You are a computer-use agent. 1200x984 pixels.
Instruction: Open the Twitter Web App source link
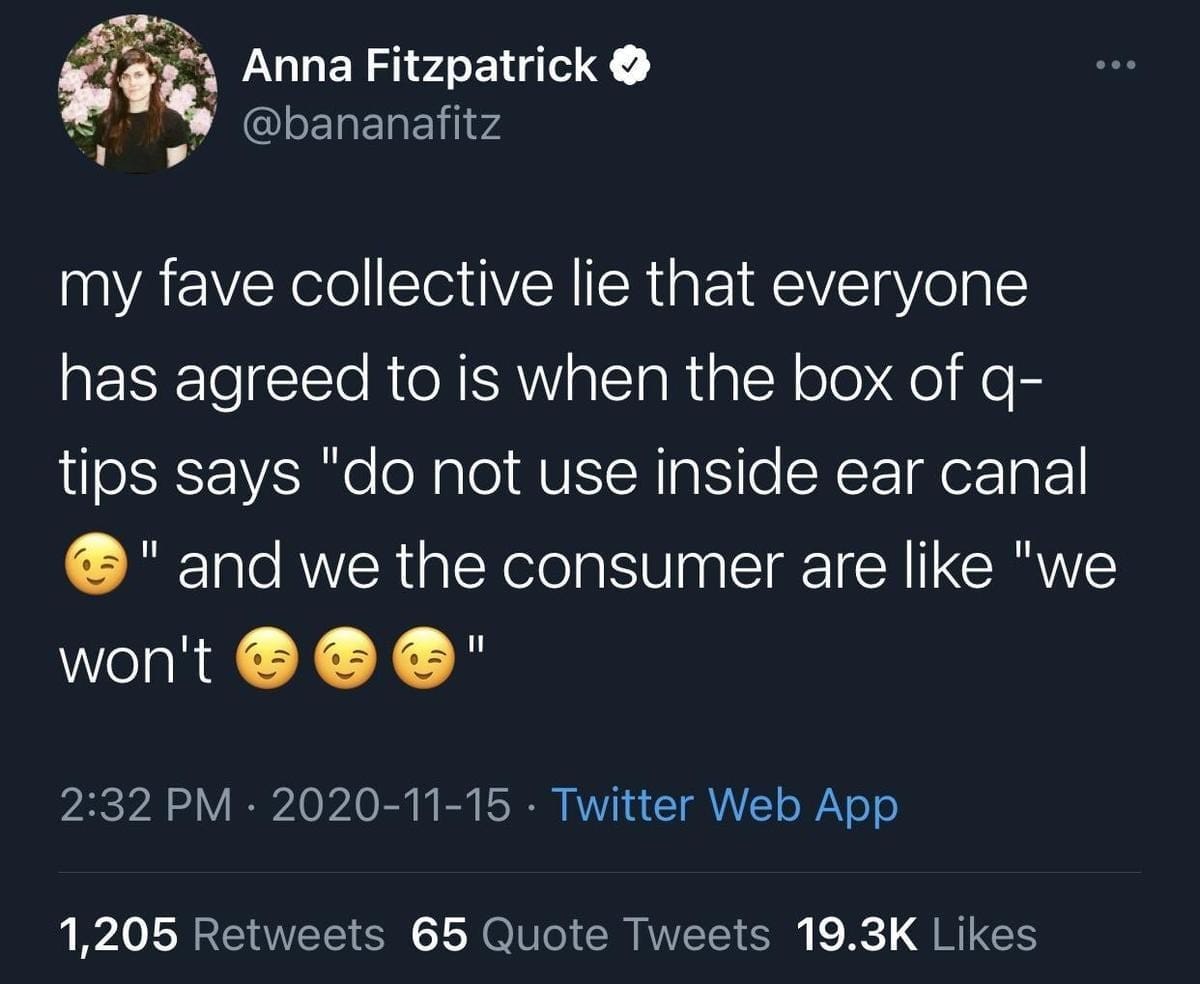pyautogui.click(x=724, y=805)
